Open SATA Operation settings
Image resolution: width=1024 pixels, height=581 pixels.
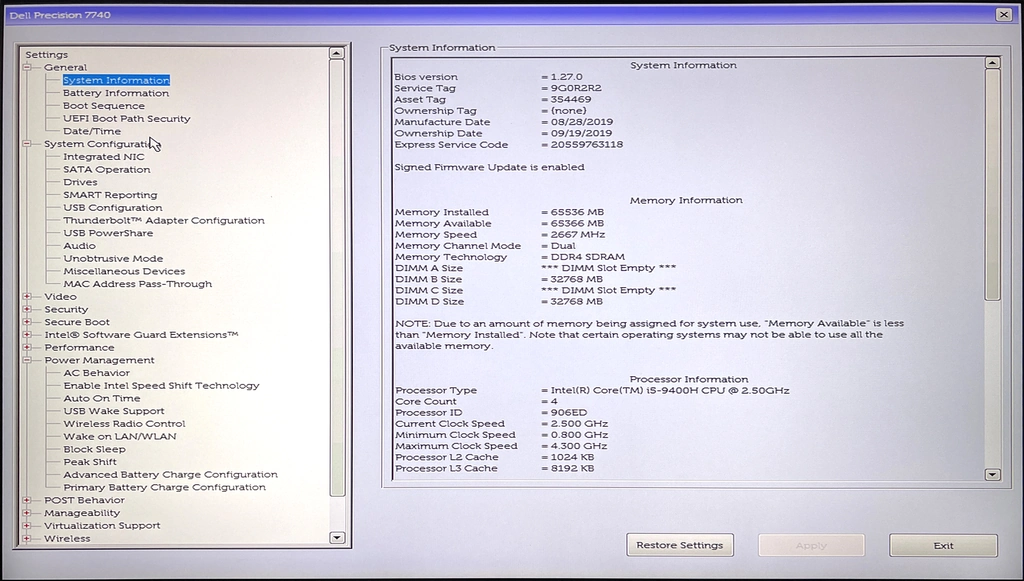pos(106,169)
